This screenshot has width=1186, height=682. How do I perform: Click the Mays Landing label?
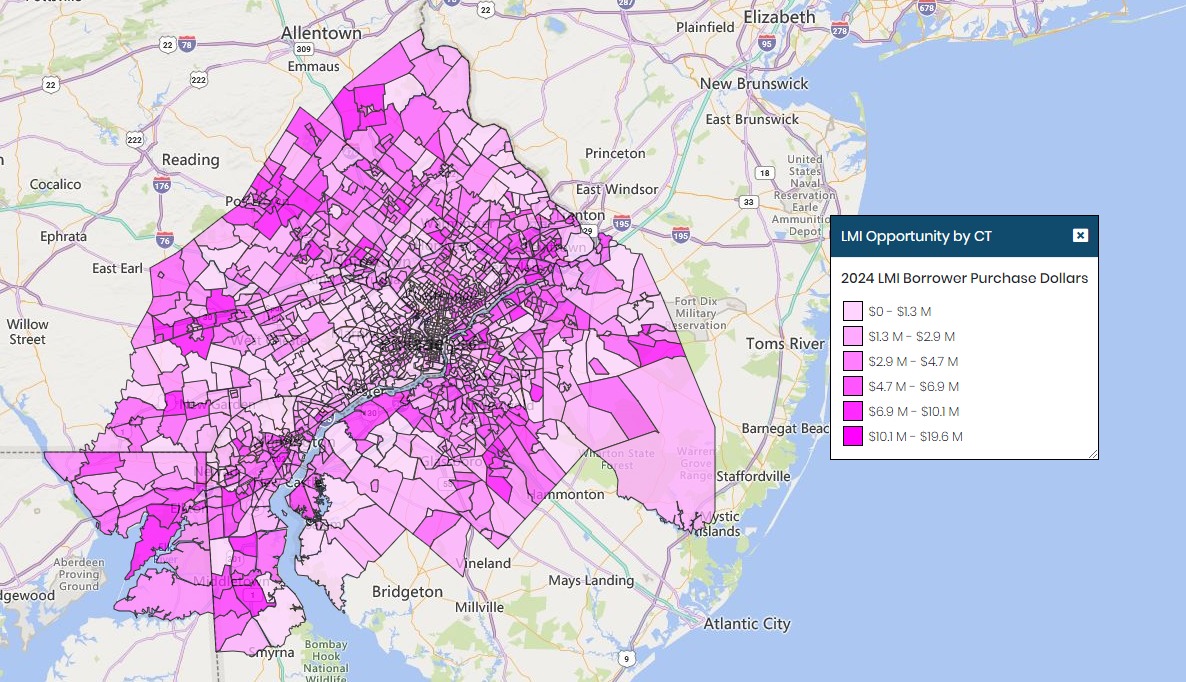pyautogui.click(x=591, y=581)
